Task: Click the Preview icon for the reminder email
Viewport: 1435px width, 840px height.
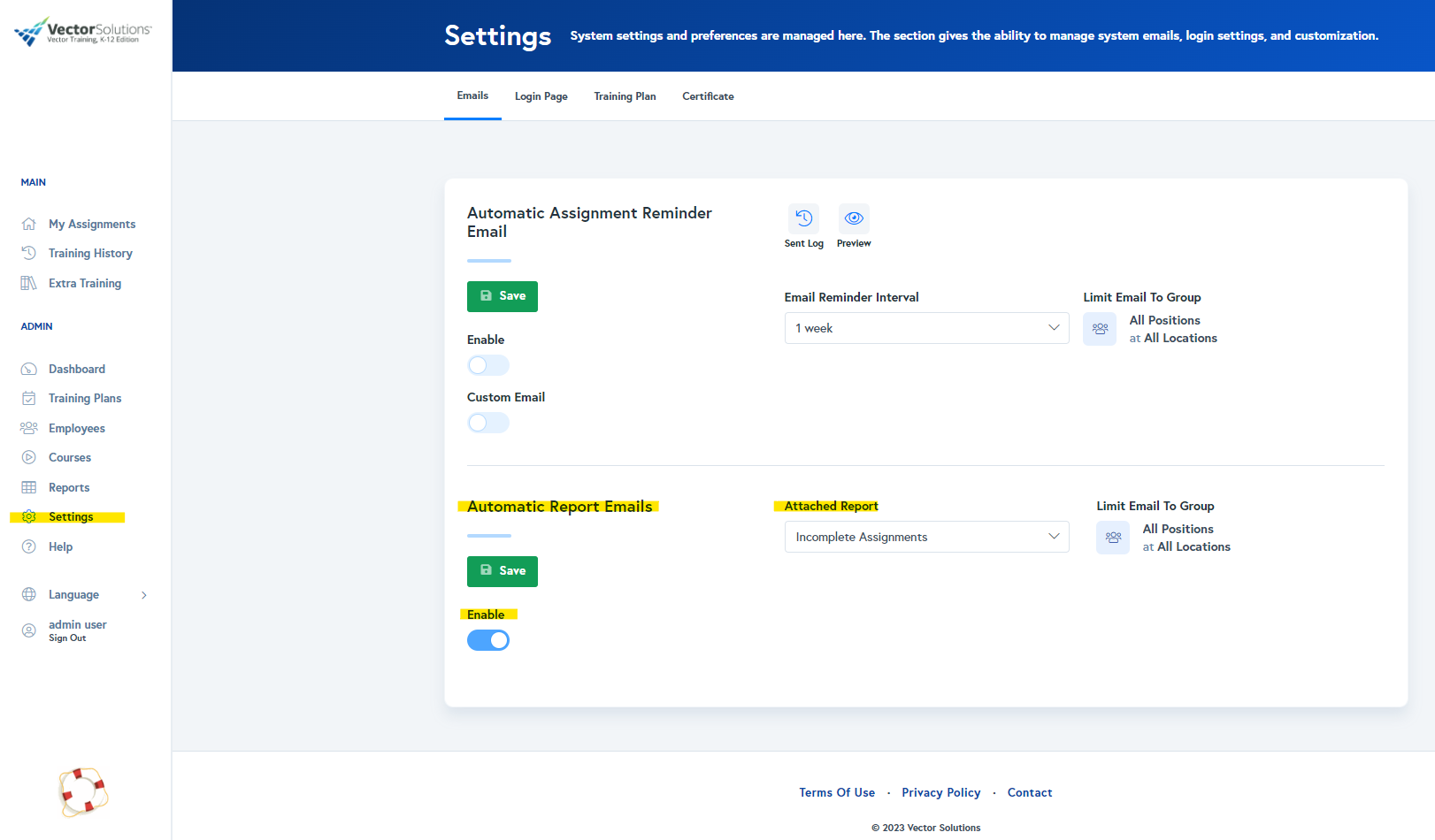Action: point(853,220)
